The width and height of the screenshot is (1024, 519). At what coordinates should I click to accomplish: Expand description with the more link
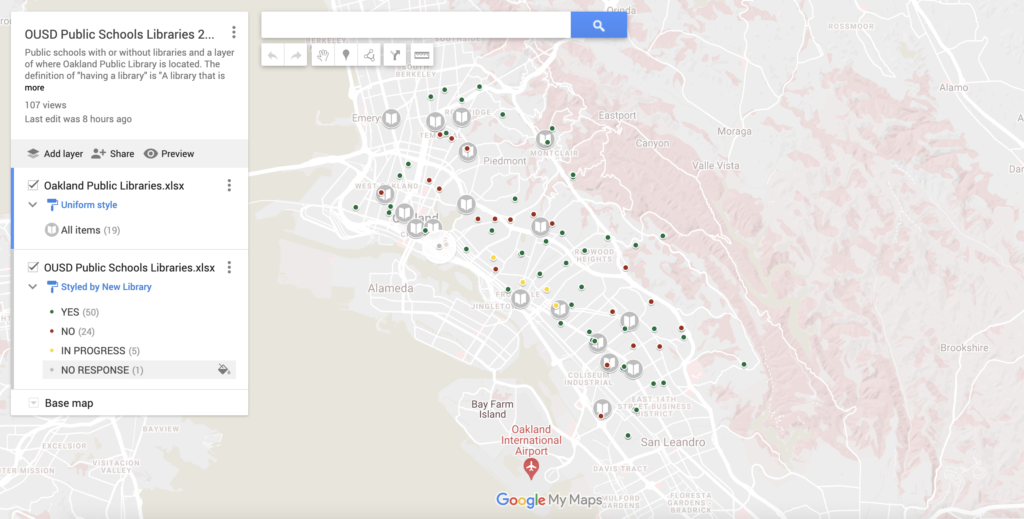(35, 87)
